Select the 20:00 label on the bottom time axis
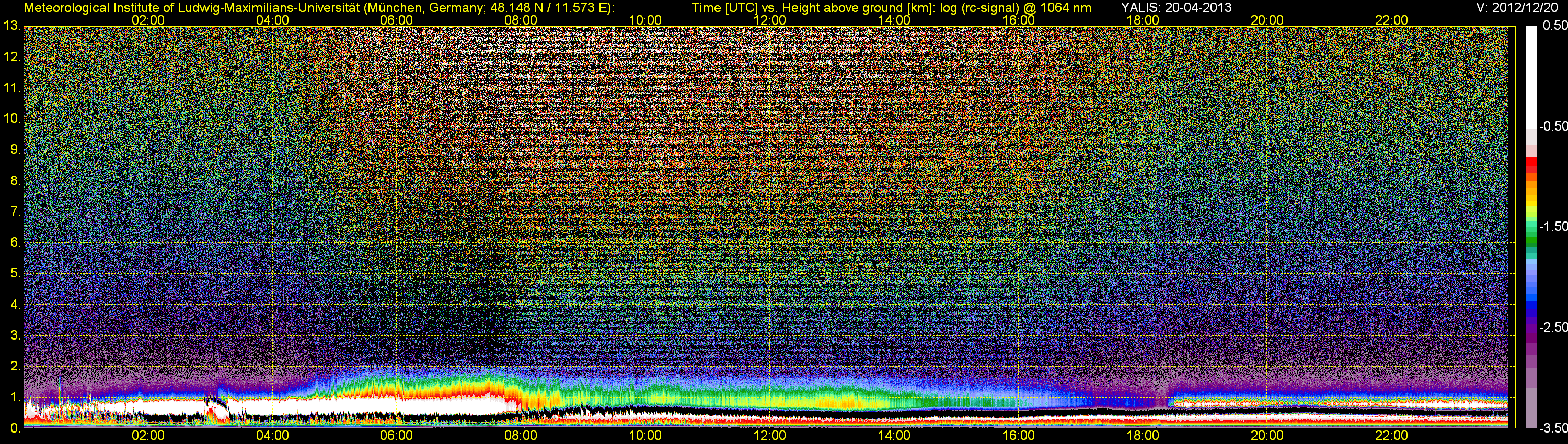The image size is (1568, 444). (x=1267, y=436)
